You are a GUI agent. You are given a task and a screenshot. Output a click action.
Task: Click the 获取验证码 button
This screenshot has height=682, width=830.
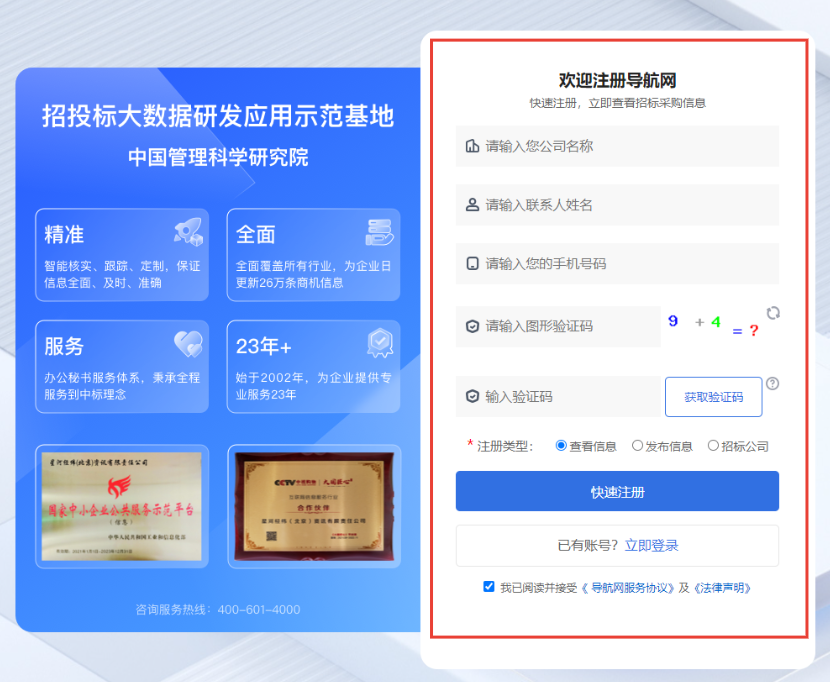click(x=713, y=397)
